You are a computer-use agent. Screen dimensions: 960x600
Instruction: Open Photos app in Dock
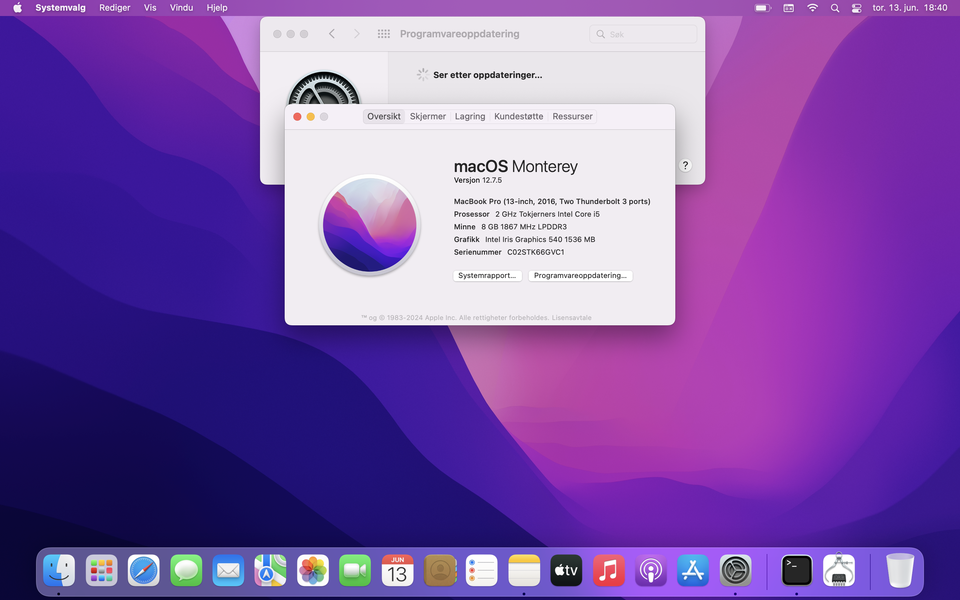(x=313, y=571)
